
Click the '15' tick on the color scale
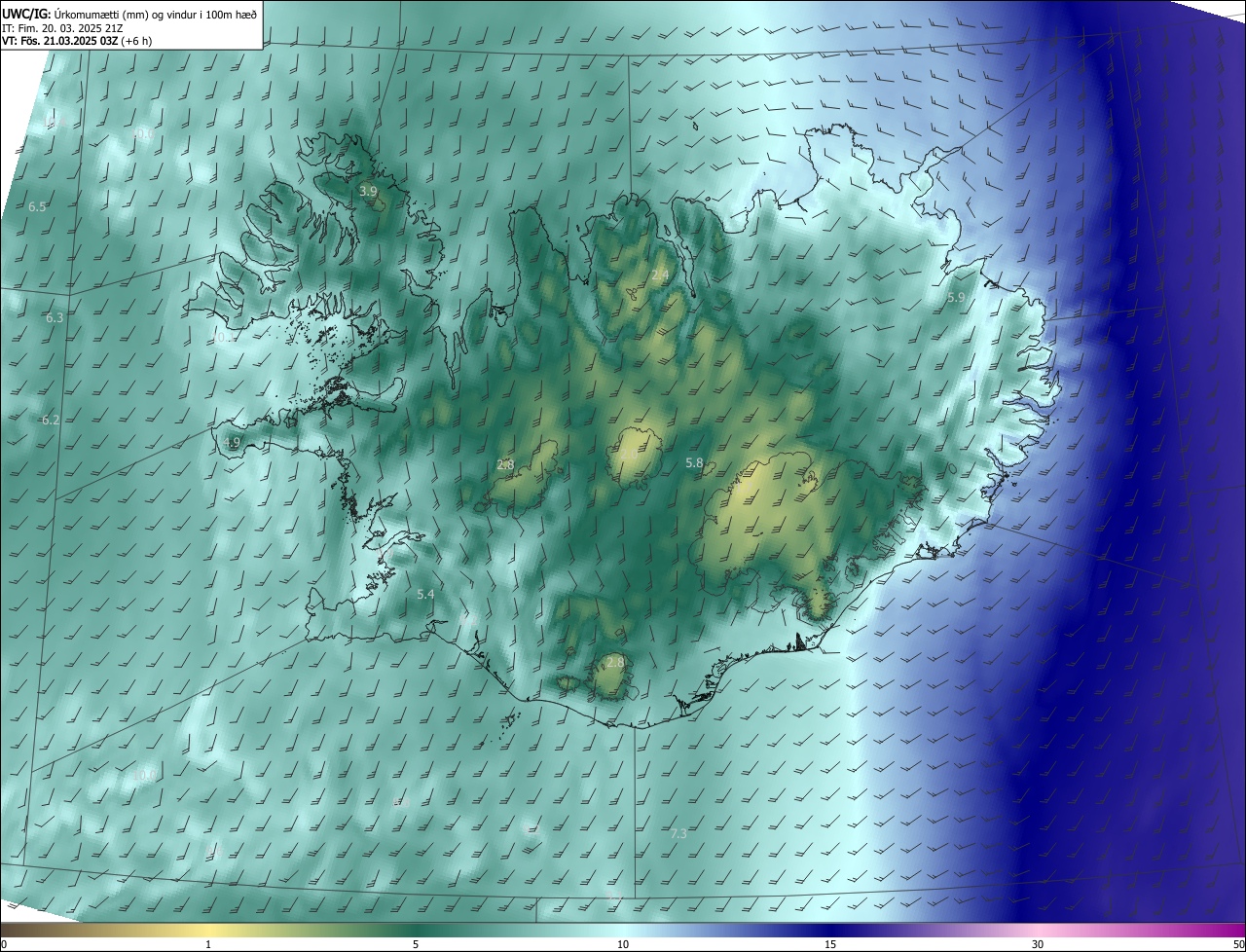(830, 944)
